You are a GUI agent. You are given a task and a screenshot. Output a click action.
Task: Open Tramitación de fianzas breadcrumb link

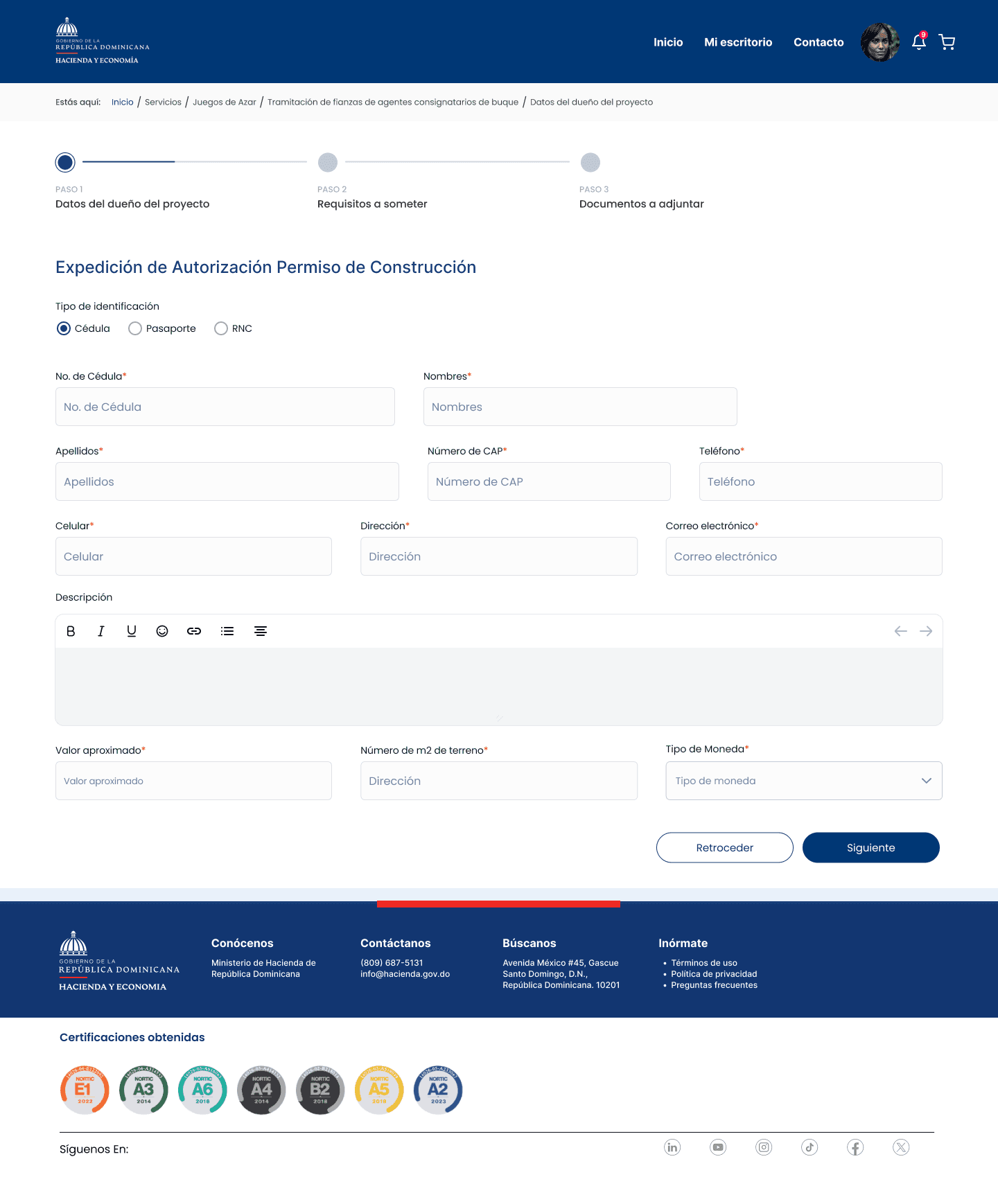pos(393,102)
